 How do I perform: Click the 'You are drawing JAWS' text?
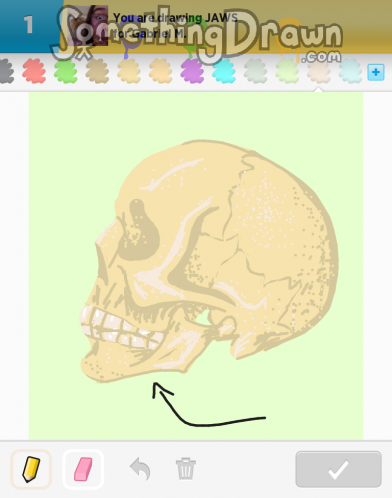tap(175, 18)
